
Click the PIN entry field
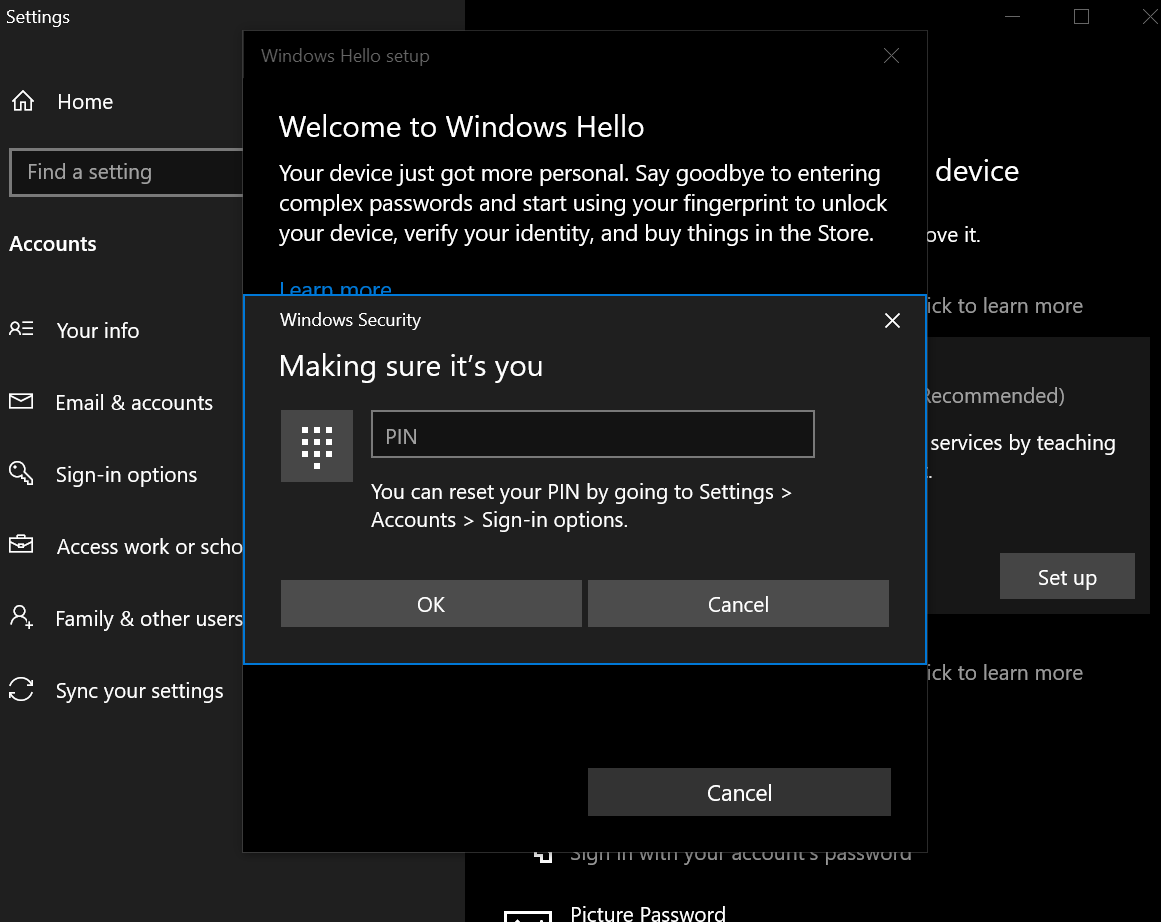tap(592, 434)
